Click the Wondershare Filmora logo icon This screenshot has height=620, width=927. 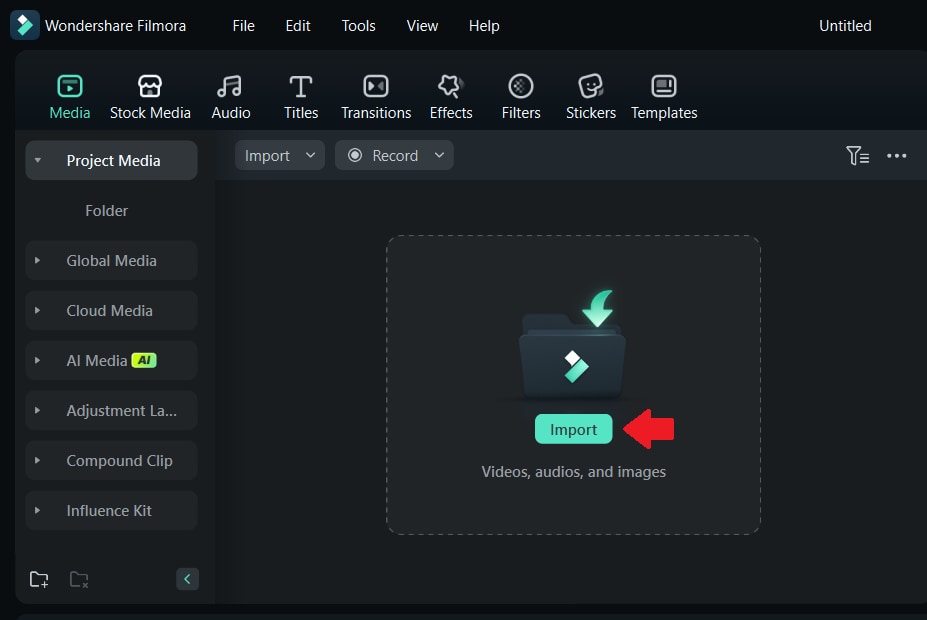pos(25,25)
